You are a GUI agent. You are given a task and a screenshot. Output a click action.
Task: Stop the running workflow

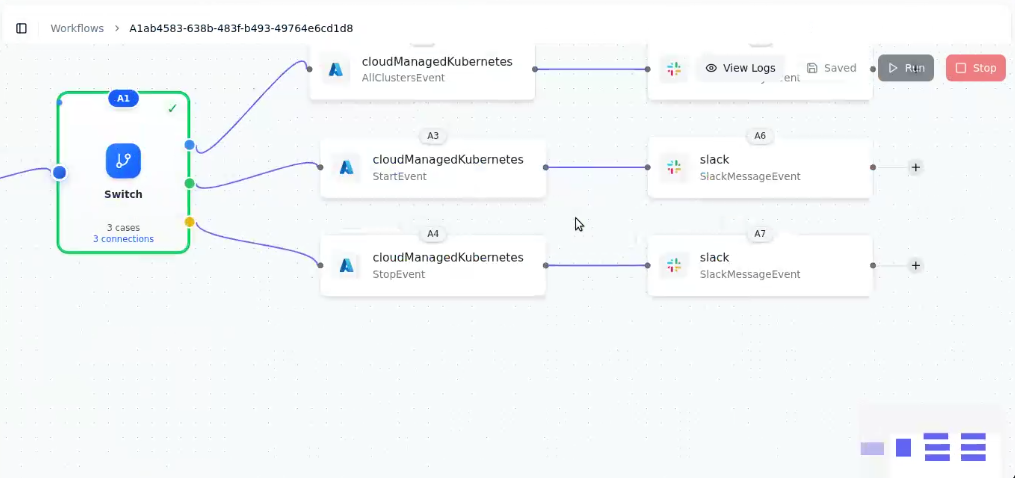[975, 68]
